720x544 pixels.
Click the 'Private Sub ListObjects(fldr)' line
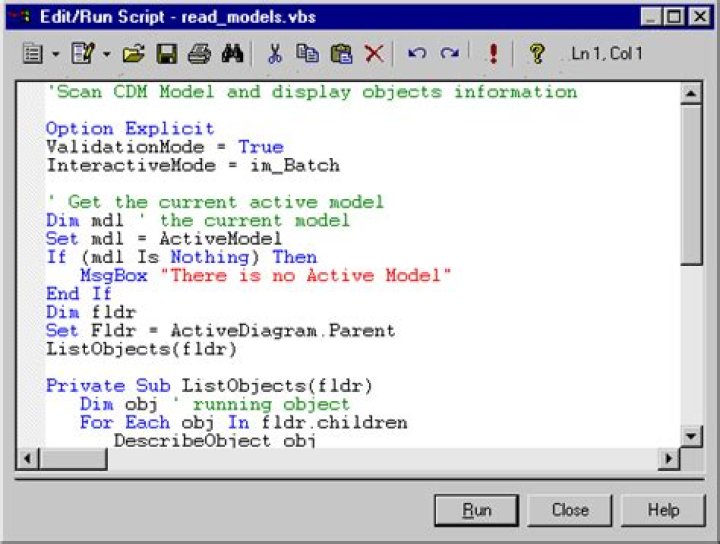click(x=209, y=386)
